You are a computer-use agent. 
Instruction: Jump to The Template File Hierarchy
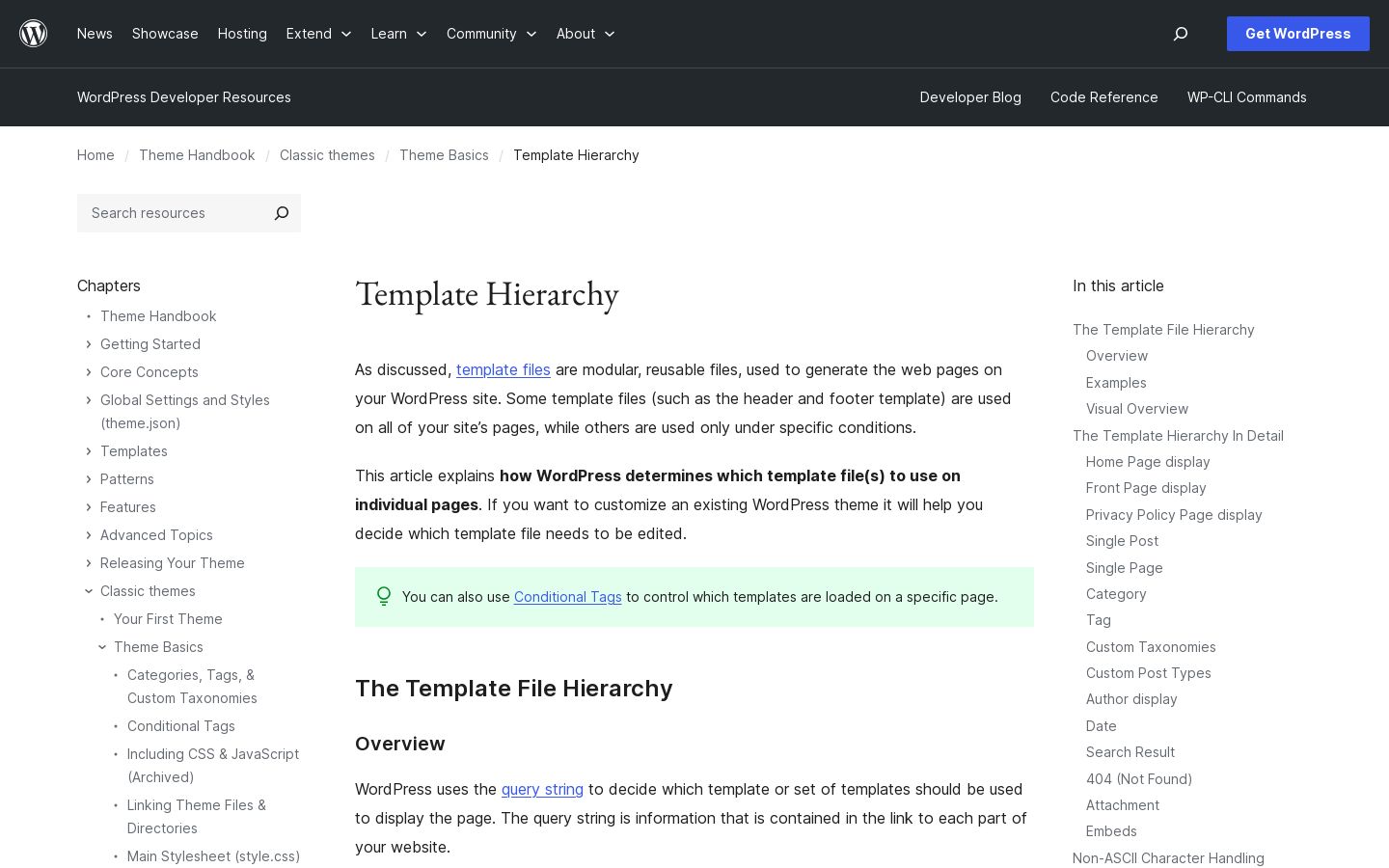point(1163,330)
